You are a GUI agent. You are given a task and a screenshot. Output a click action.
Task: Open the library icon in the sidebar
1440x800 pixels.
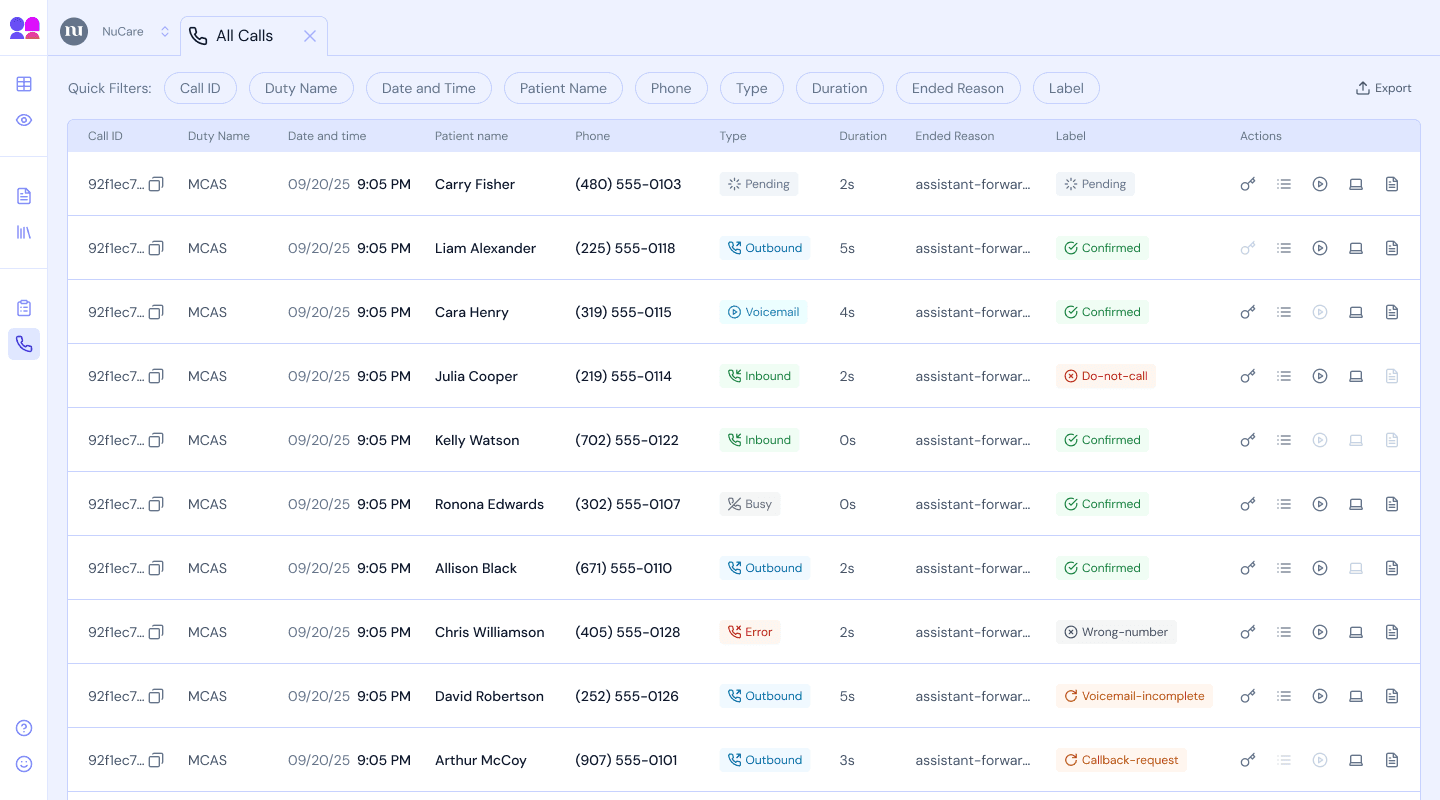tap(24, 232)
